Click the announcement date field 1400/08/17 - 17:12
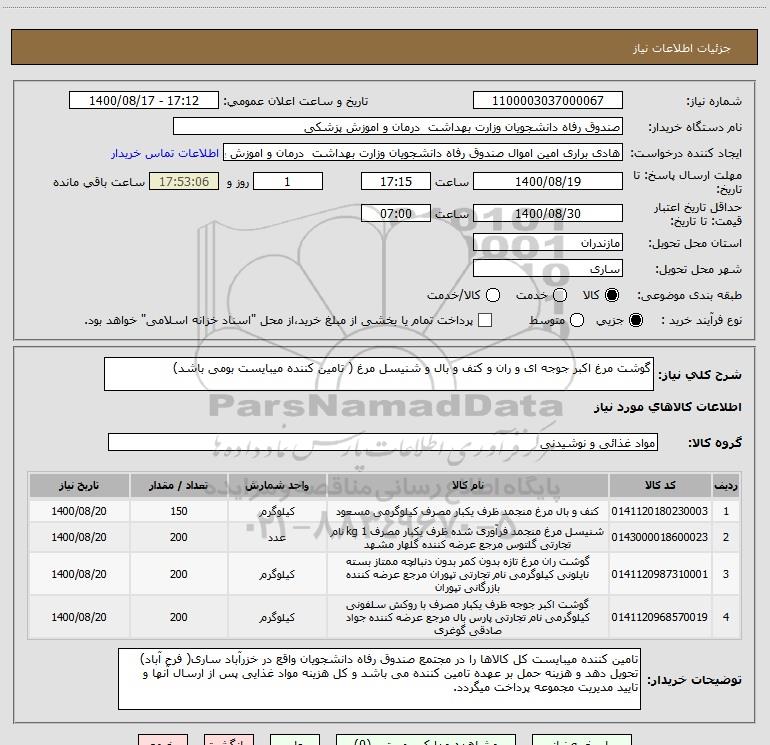770x745 pixels. click(x=144, y=101)
